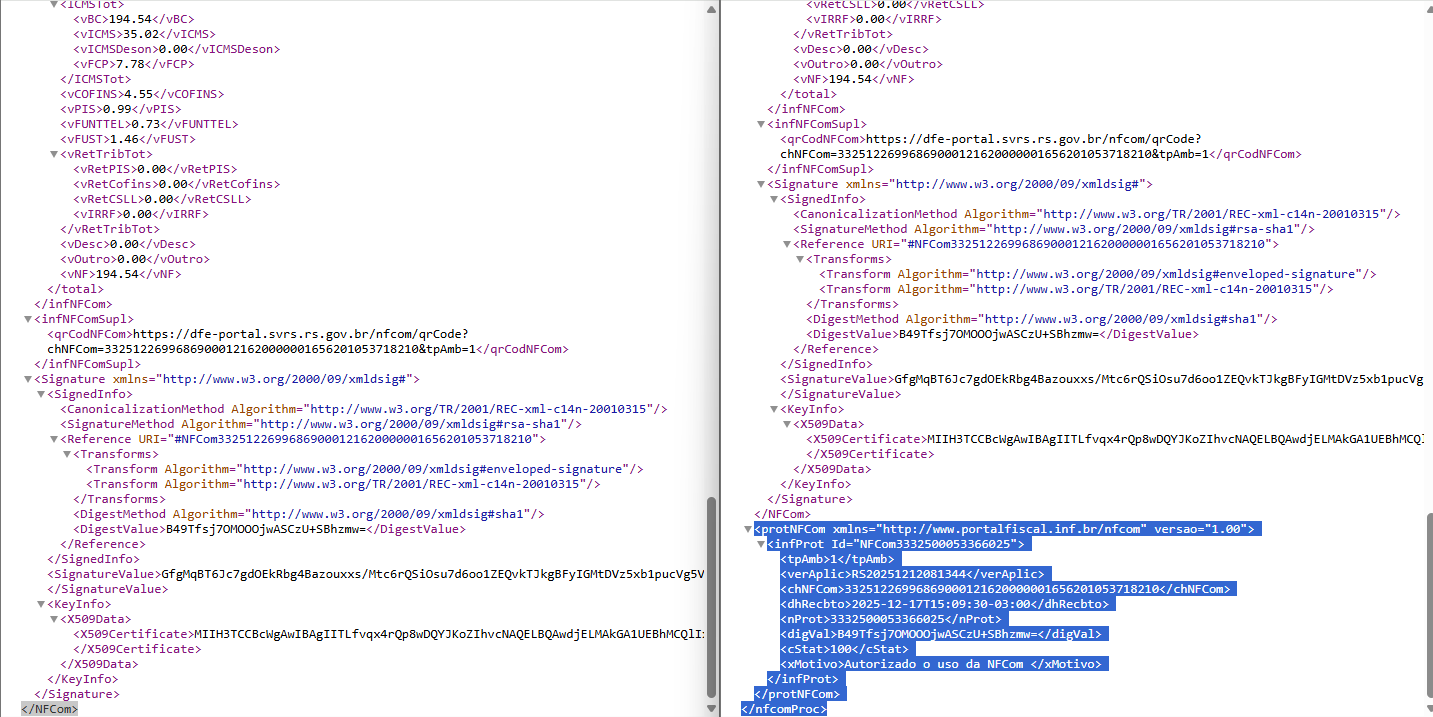Collapse the vRetTribTot node in left pane

(53, 155)
